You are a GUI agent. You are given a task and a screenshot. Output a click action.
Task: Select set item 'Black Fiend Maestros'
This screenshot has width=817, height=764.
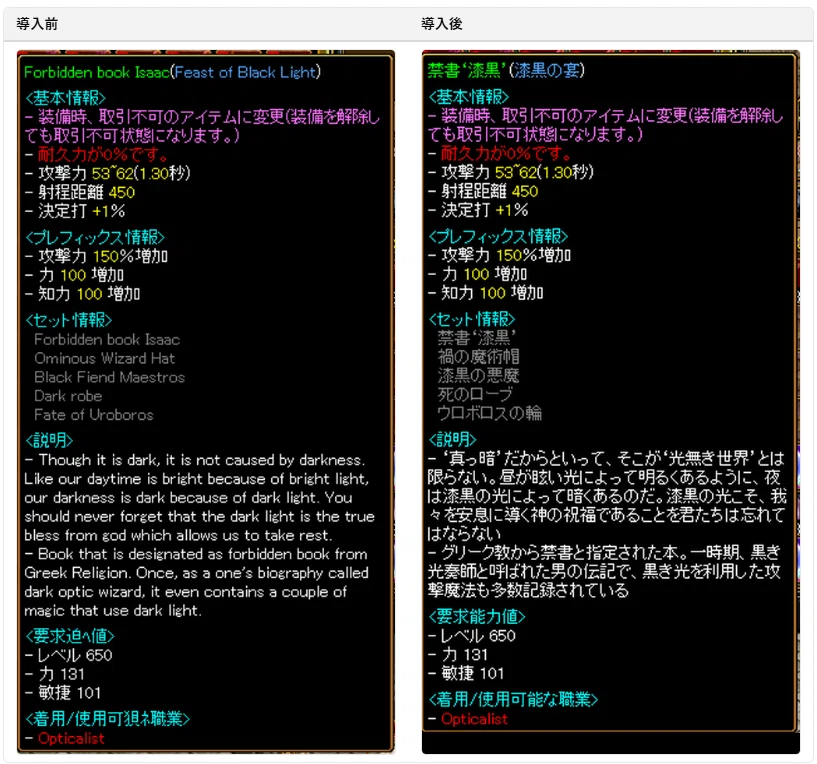click(x=109, y=377)
